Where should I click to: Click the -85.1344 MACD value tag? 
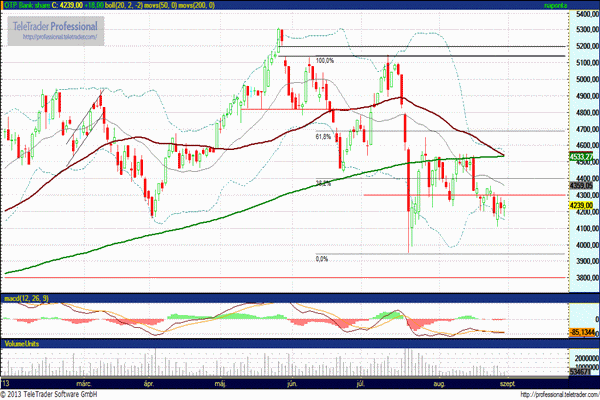pyautogui.click(x=583, y=333)
